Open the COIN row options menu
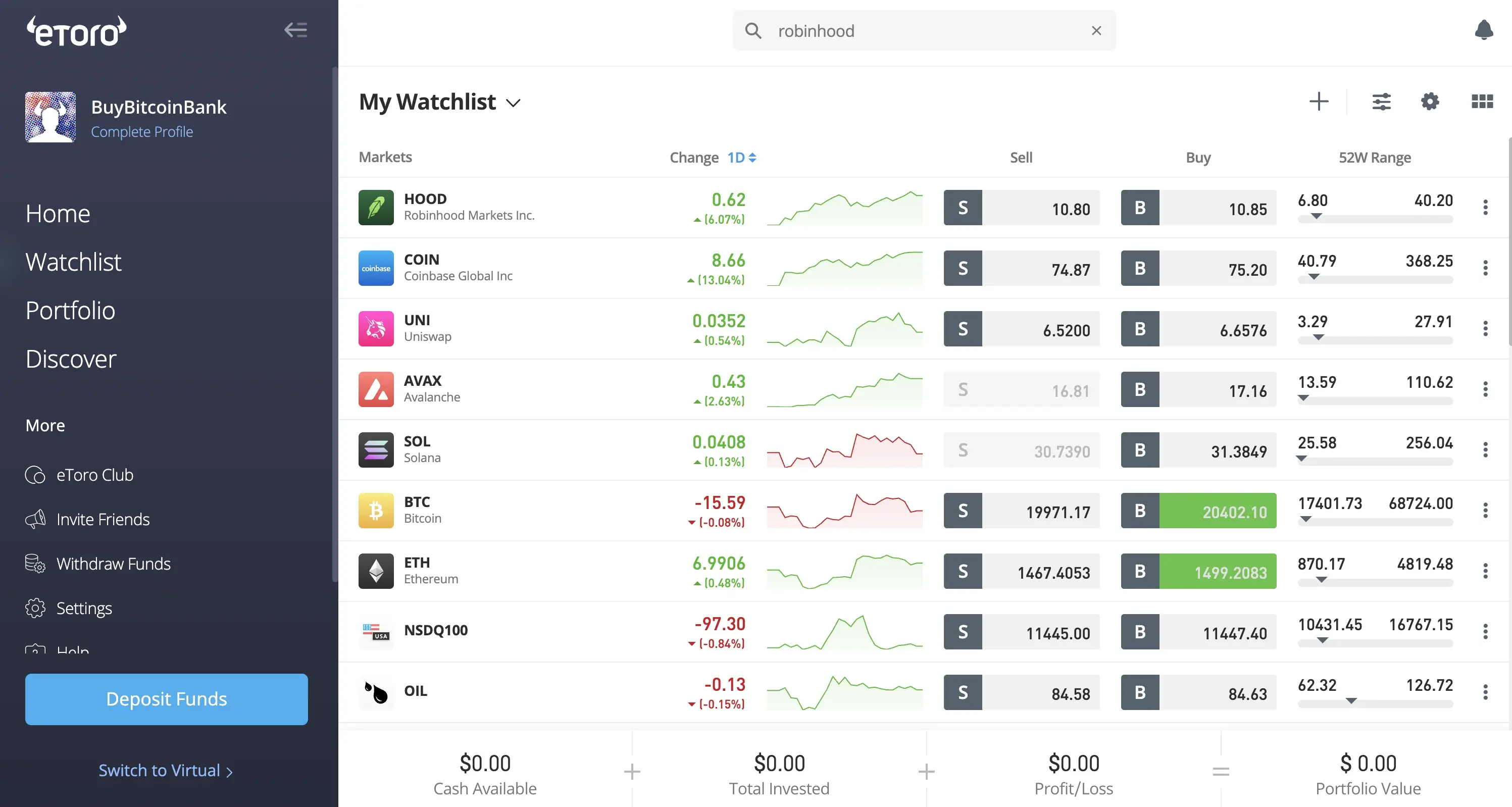 (1485, 268)
